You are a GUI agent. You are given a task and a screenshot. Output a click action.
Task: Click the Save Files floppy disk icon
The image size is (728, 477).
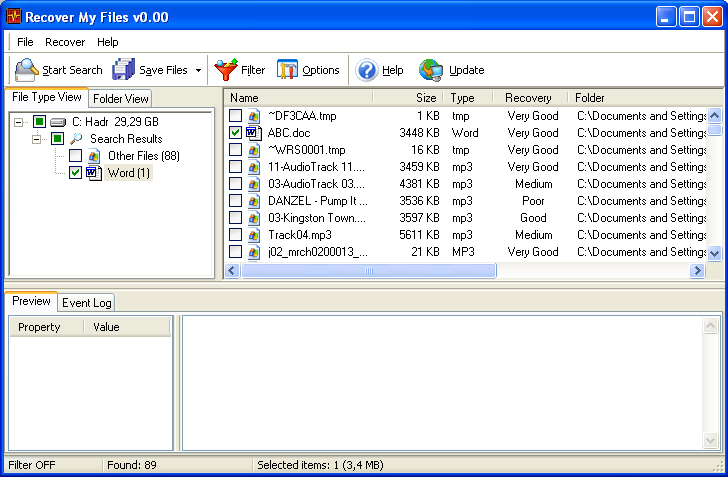124,70
